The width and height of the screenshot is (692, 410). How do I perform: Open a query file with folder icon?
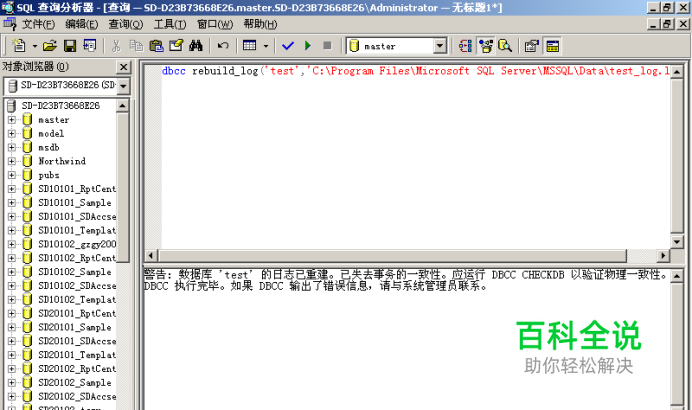(x=50, y=45)
